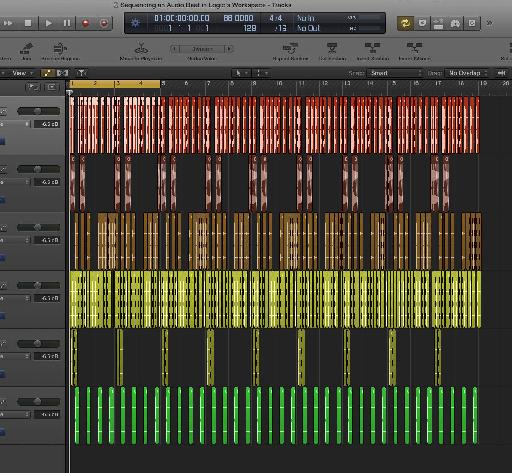
Task: Click the volume slider of the second track
Action: (x=38, y=169)
